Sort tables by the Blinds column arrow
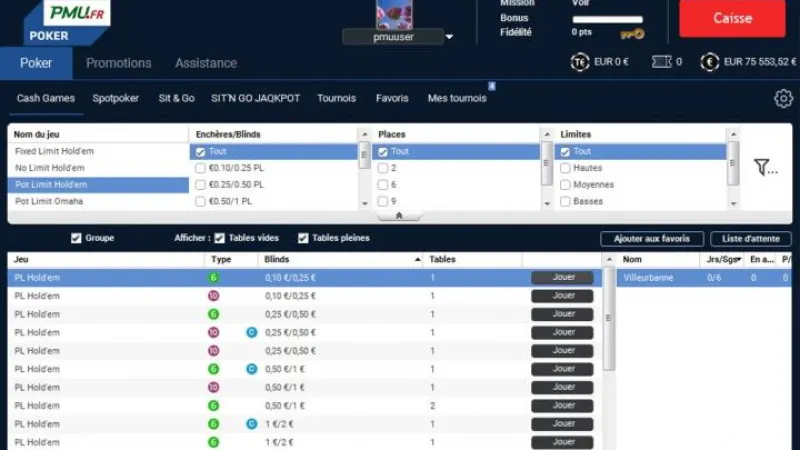800x450 pixels. click(x=417, y=260)
